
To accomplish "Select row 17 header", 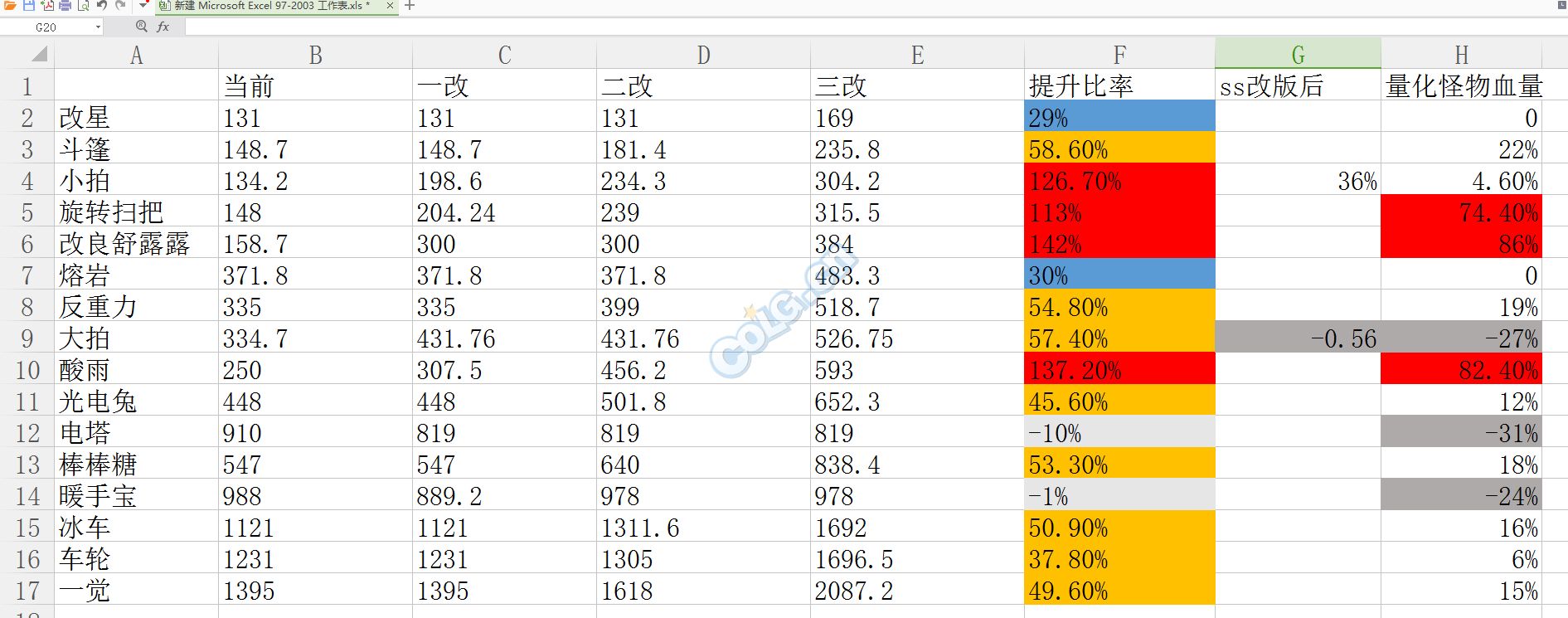I will tap(27, 591).
